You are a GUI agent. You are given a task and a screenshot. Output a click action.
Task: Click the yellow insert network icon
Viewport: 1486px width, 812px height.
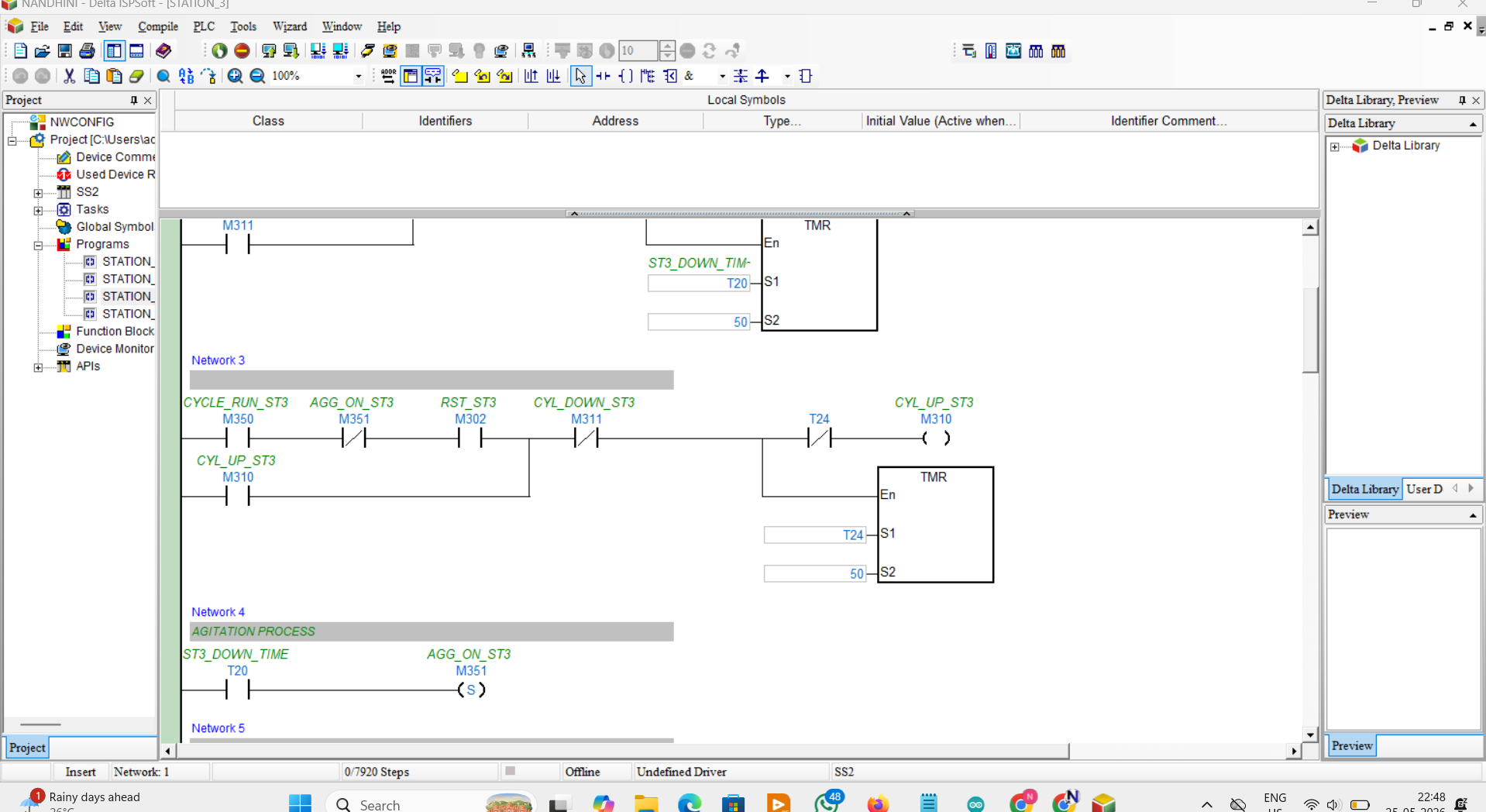coord(460,76)
